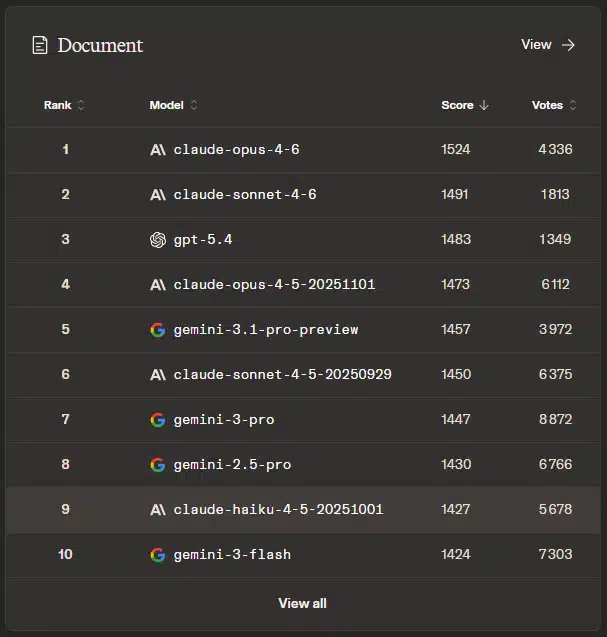607x637 pixels.
Task: Open the View link in header
Action: tap(537, 45)
